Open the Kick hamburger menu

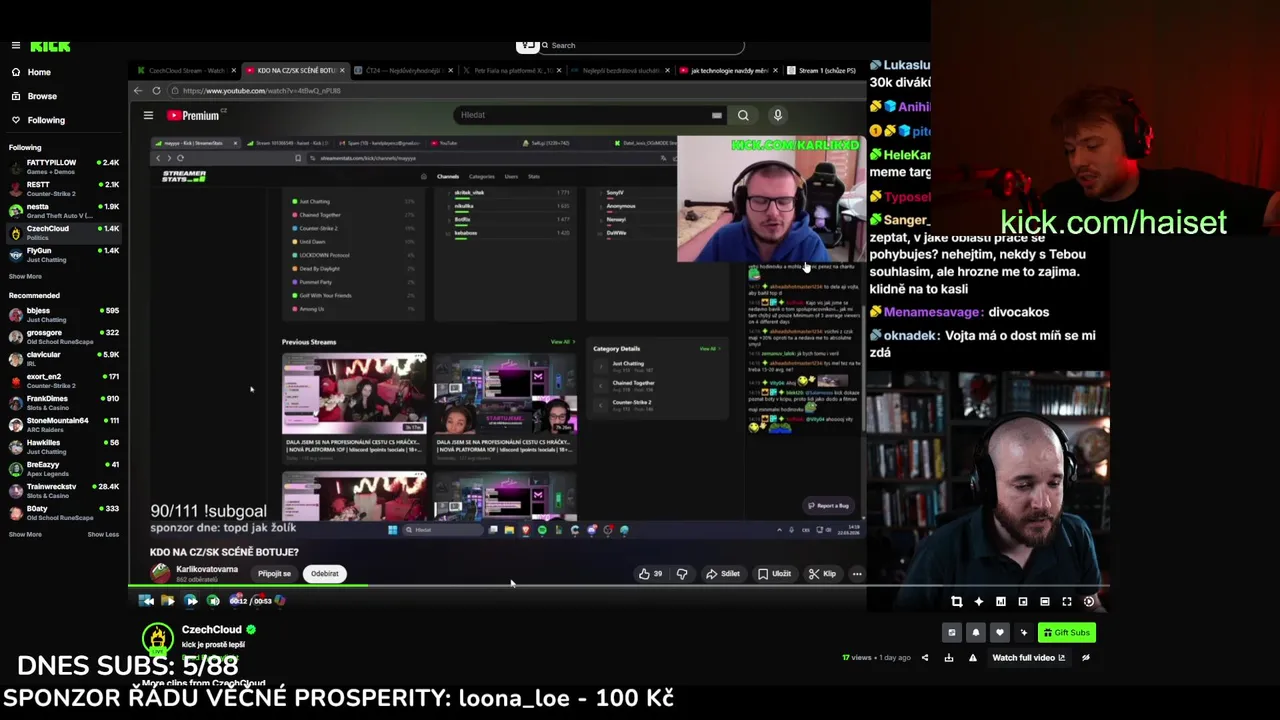pyautogui.click(x=16, y=45)
